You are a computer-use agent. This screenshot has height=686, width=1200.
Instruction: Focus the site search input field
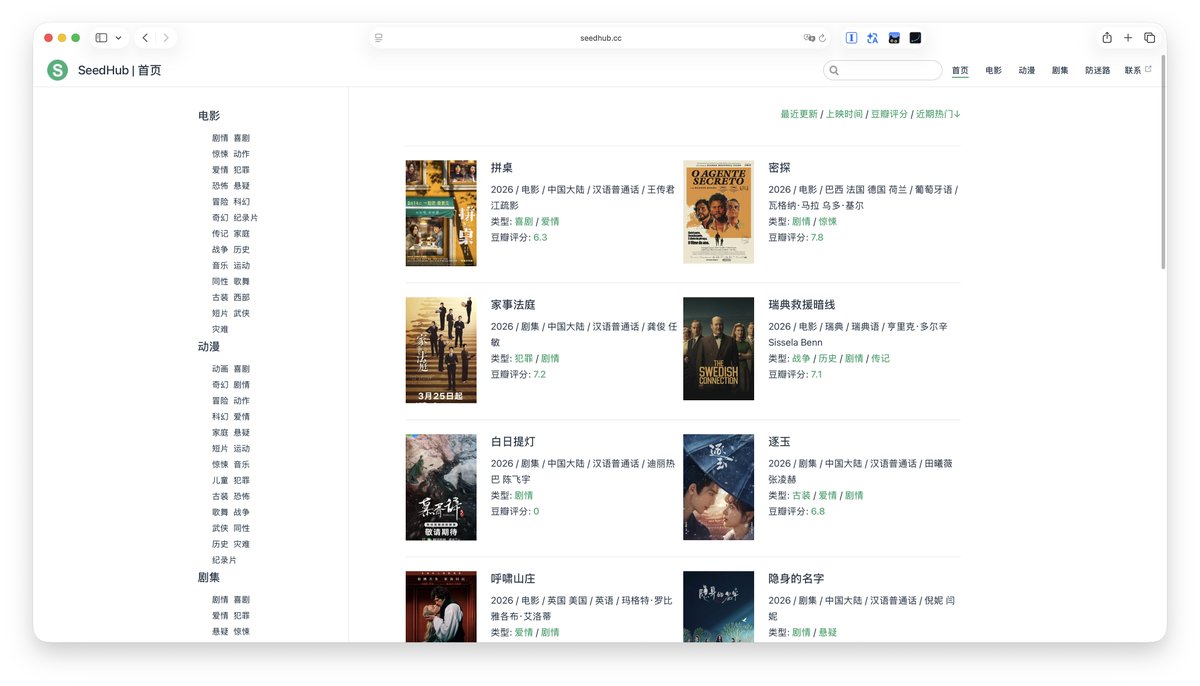point(883,70)
